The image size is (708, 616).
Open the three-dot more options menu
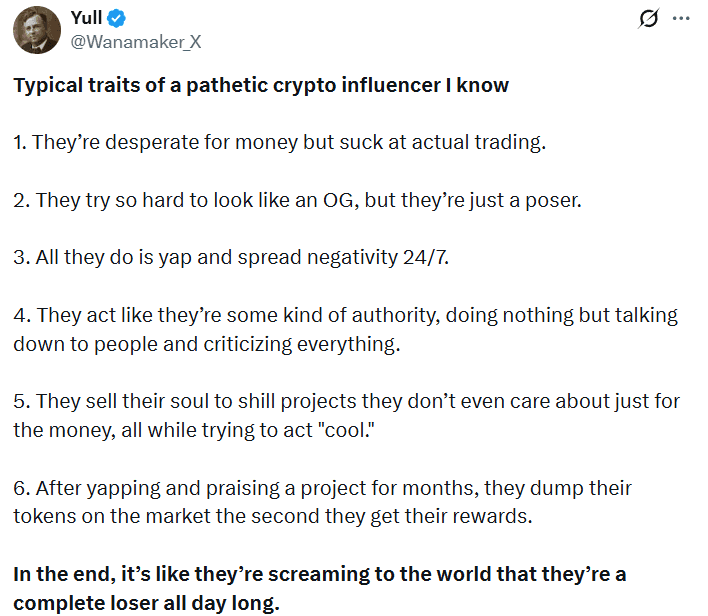click(x=681, y=19)
